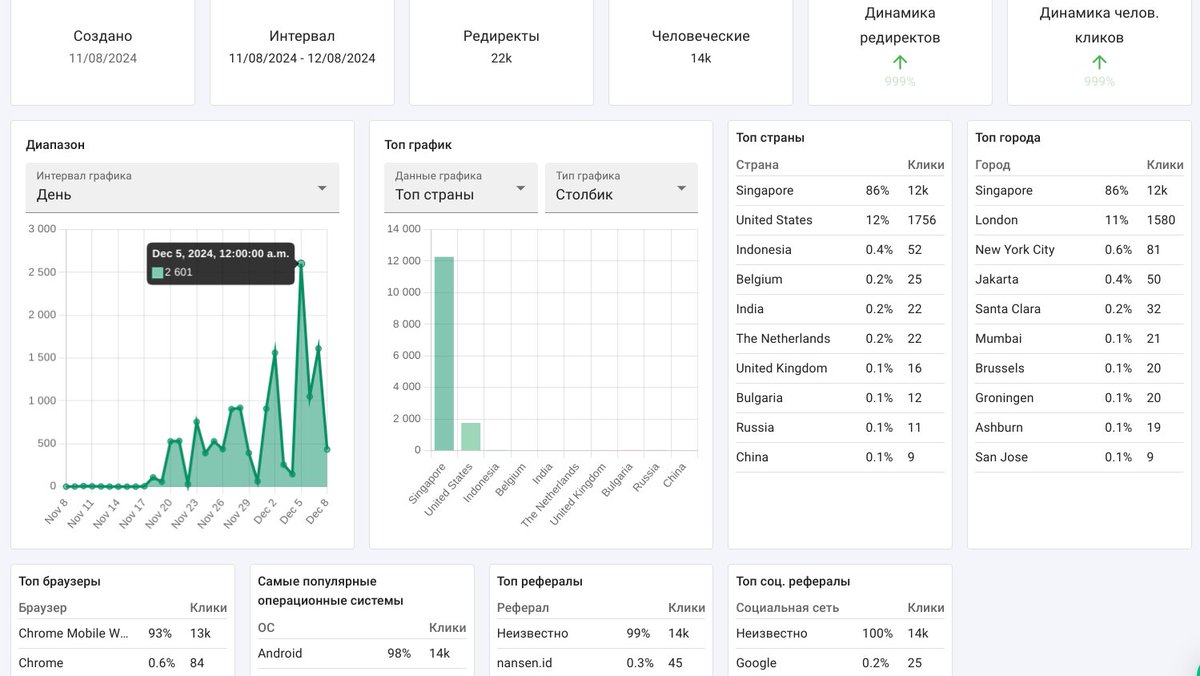Click the nansen.id referral row

(x=601, y=663)
